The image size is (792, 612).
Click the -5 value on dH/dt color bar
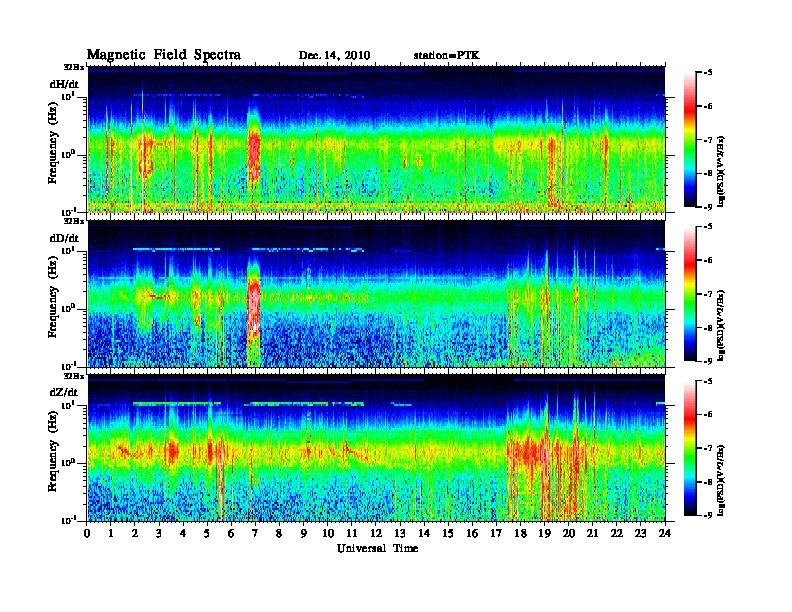pyautogui.click(x=708, y=73)
